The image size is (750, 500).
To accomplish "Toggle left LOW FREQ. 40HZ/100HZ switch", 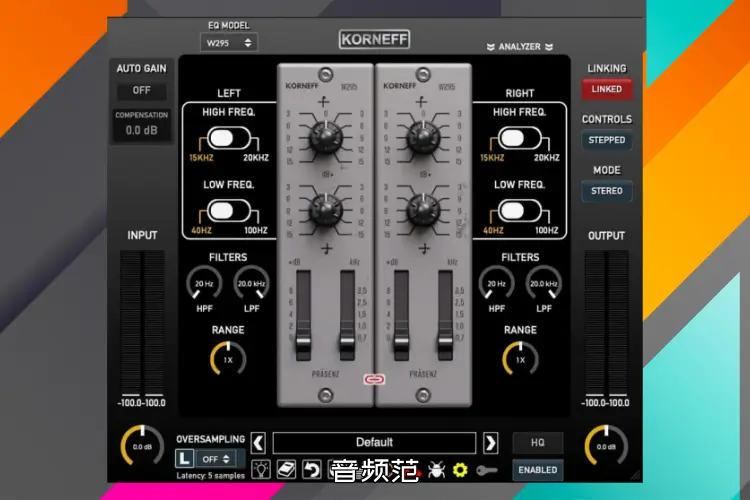I will pyautogui.click(x=229, y=211).
